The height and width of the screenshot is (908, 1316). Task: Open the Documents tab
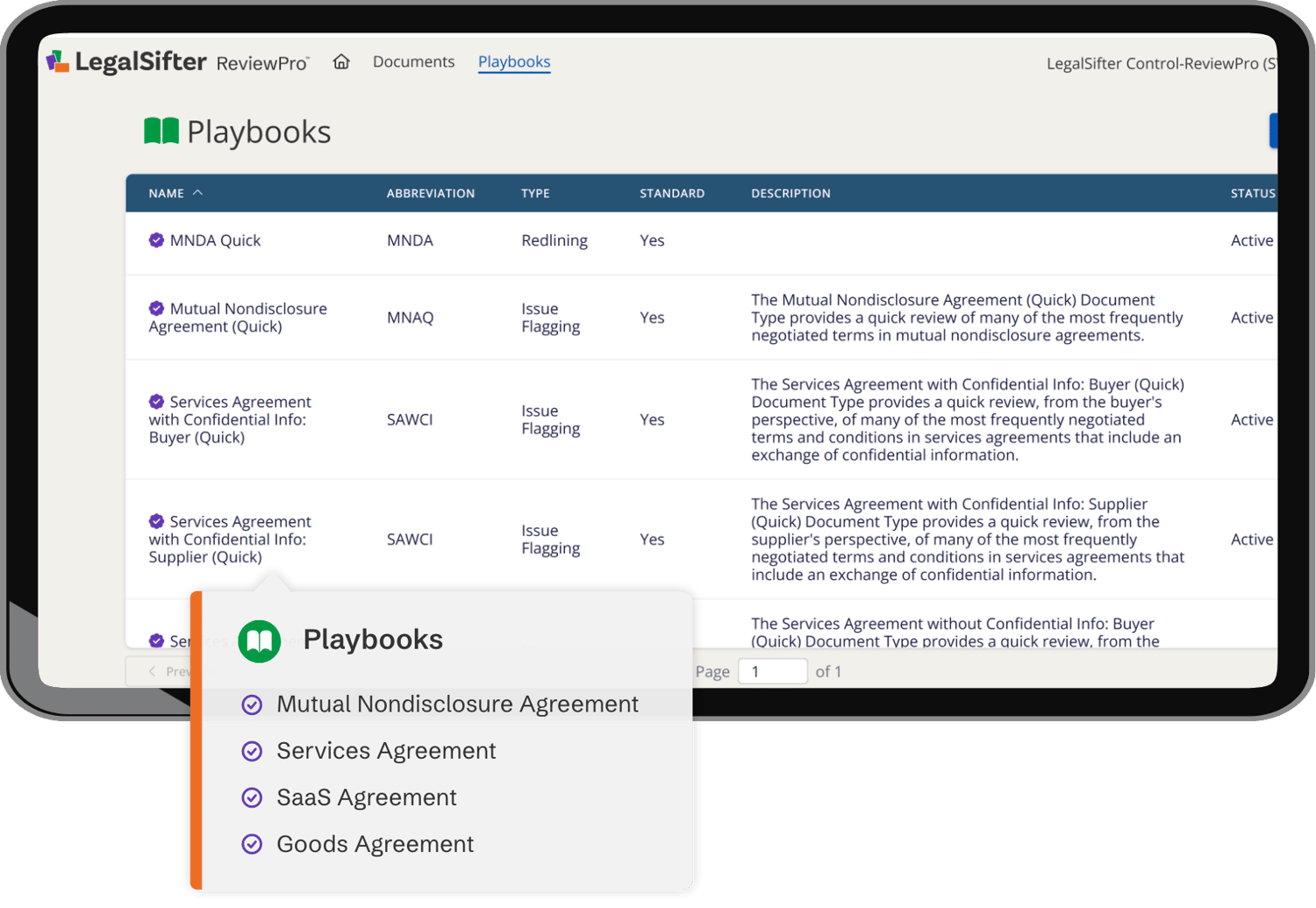point(413,61)
